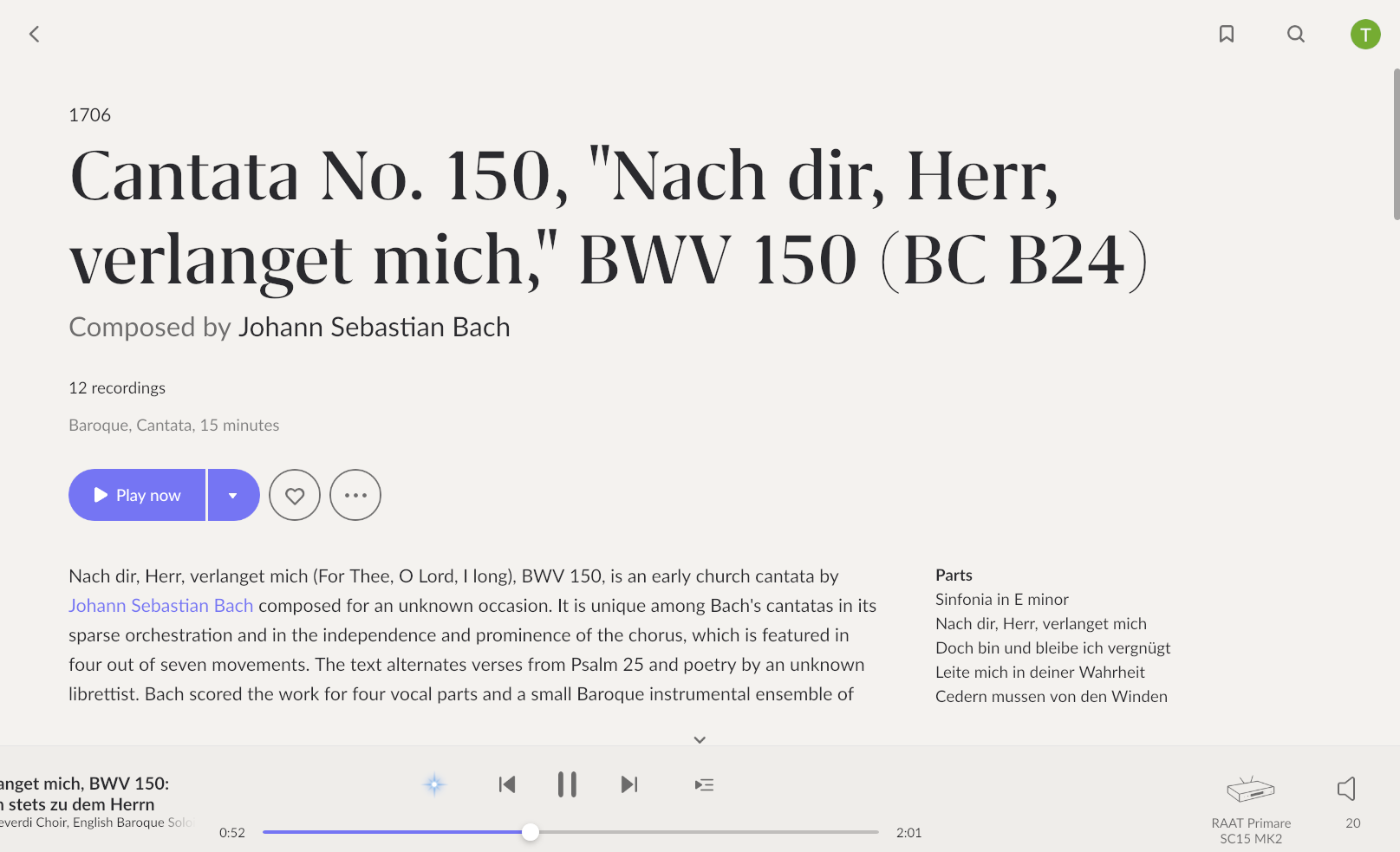Screen dimensions: 1400x852
Task: Open volume speaker control
Action: coord(1347,789)
